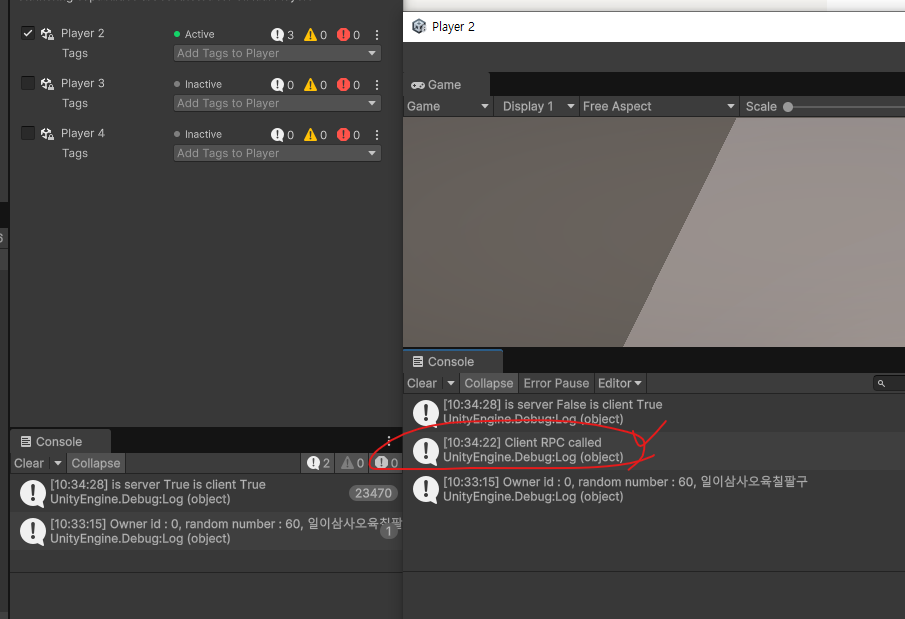905x619 pixels.
Task: Click Player 4 warning count icon
Action: pyautogui.click(x=311, y=135)
